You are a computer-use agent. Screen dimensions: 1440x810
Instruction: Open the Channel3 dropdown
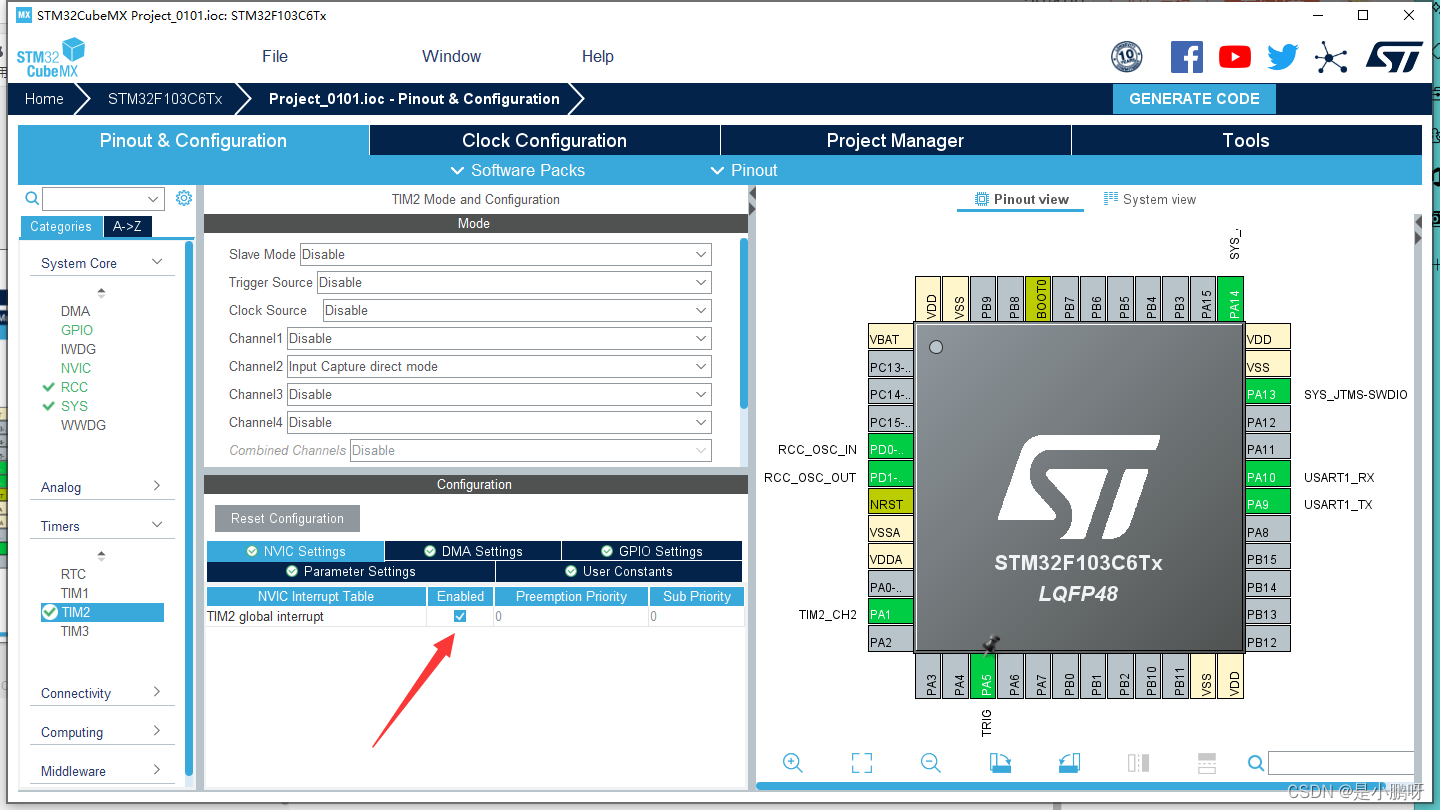pyautogui.click(x=499, y=394)
